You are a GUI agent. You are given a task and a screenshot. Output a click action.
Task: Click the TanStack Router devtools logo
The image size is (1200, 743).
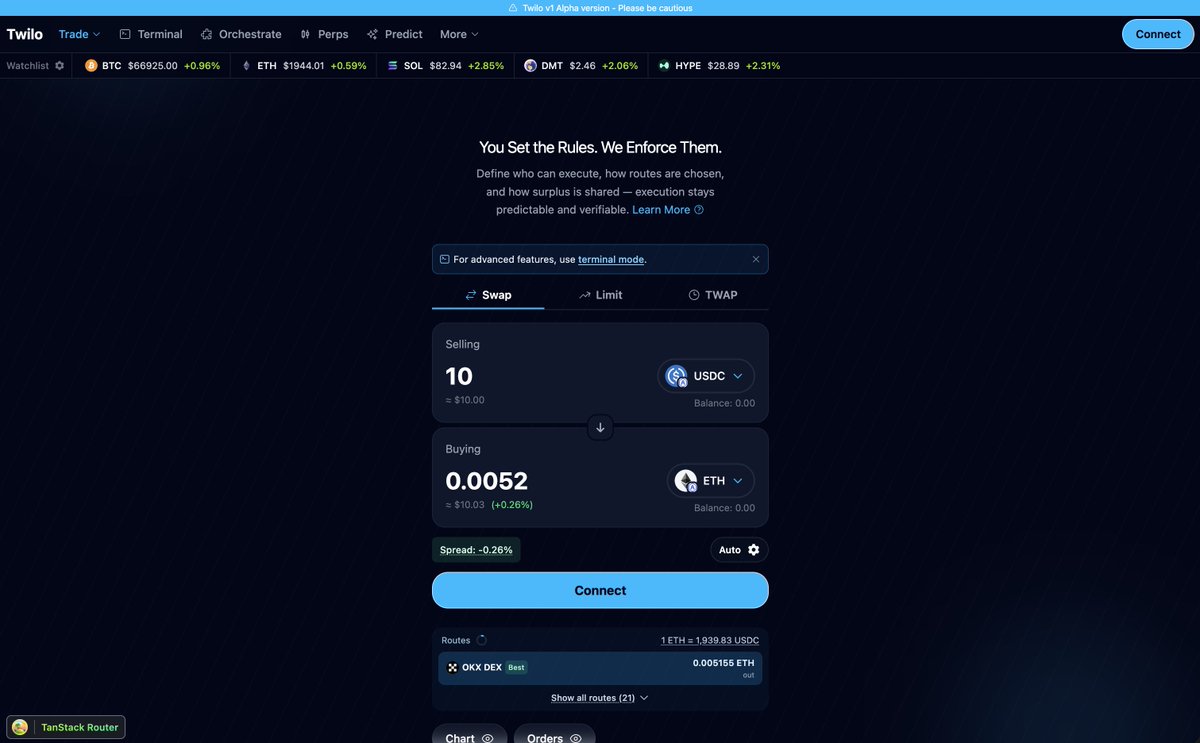click(x=20, y=727)
